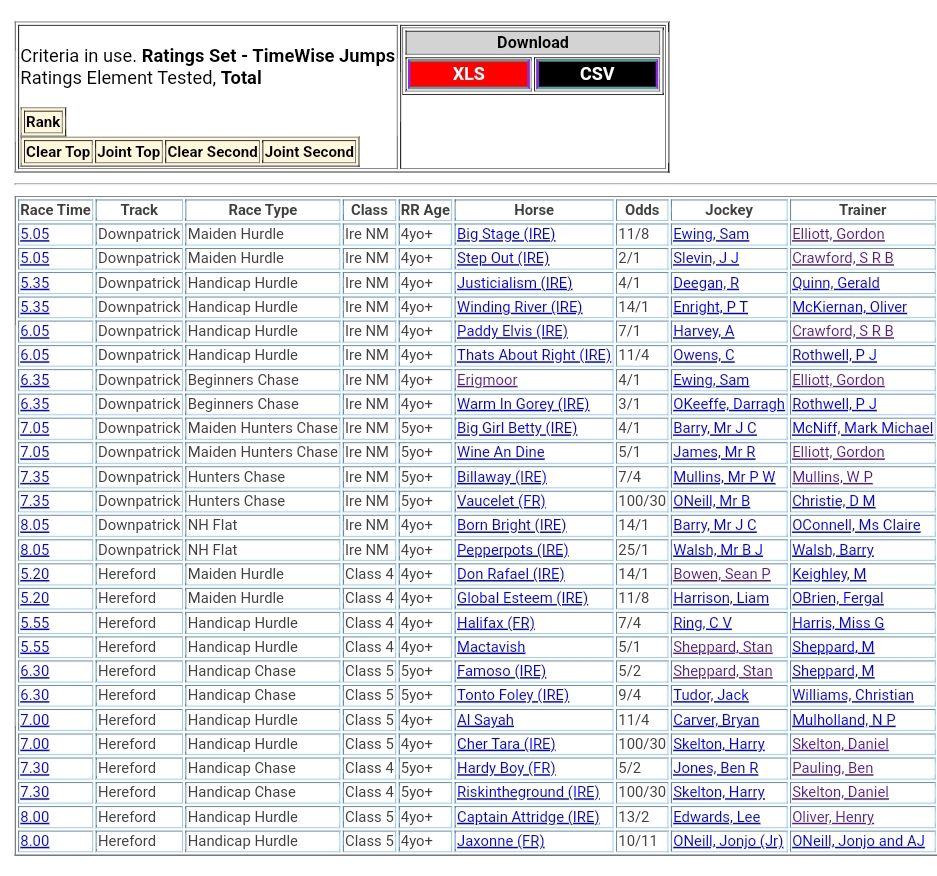Viewport: 937px width, 876px height.
Task: Open jockey Slevin, J J link
Action: pos(705,258)
